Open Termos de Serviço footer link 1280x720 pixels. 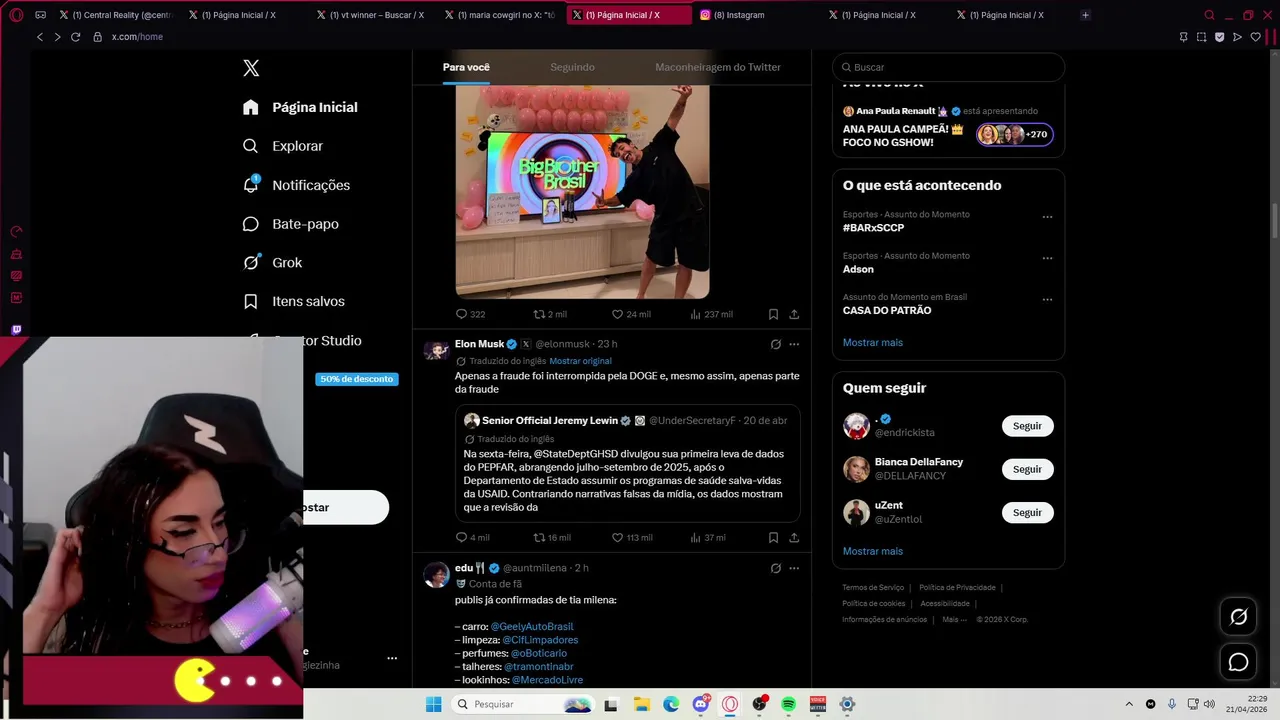point(873,588)
